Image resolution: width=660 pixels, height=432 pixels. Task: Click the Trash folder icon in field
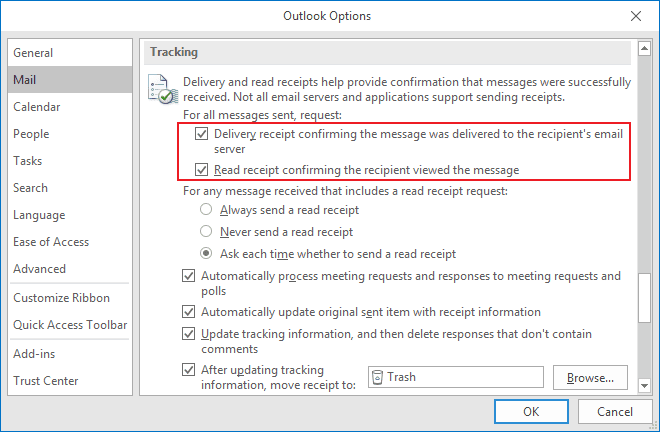(378, 377)
